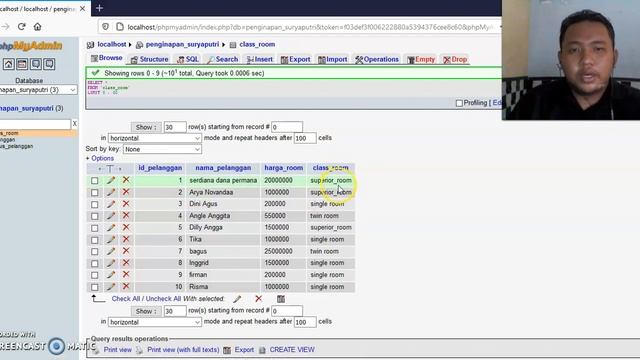Screen dimensions: 640x360
Task: Tick checkbox for Dini Agus row
Action: point(95,204)
